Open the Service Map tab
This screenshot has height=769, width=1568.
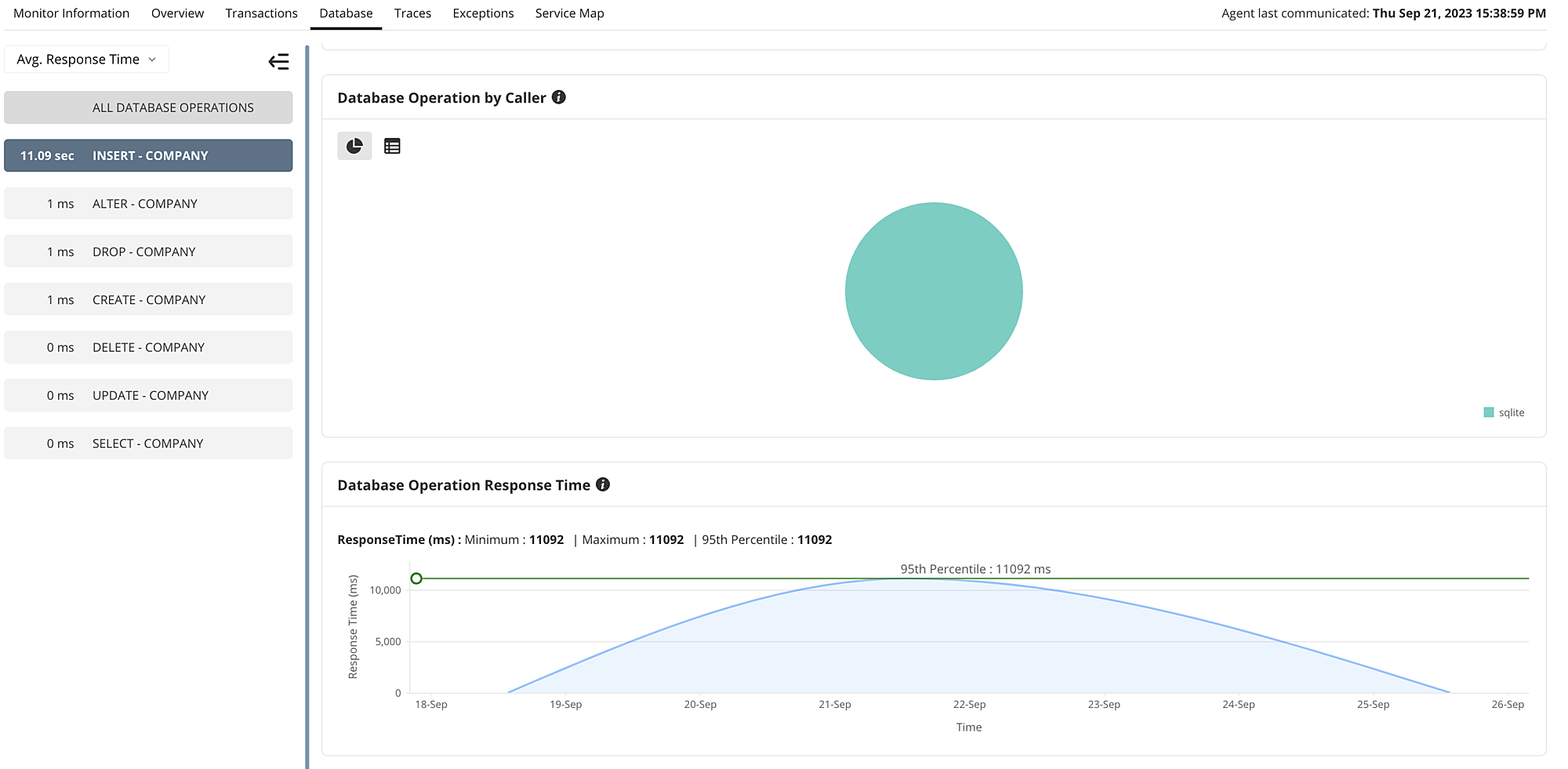pyautogui.click(x=569, y=13)
